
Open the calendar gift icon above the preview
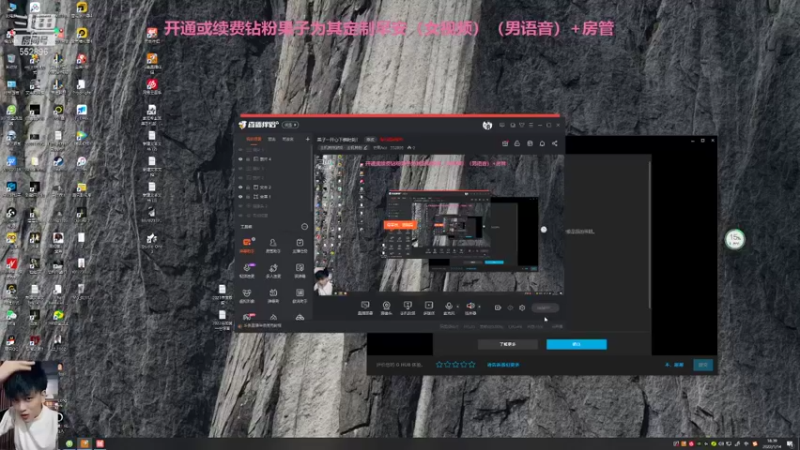click(x=505, y=144)
